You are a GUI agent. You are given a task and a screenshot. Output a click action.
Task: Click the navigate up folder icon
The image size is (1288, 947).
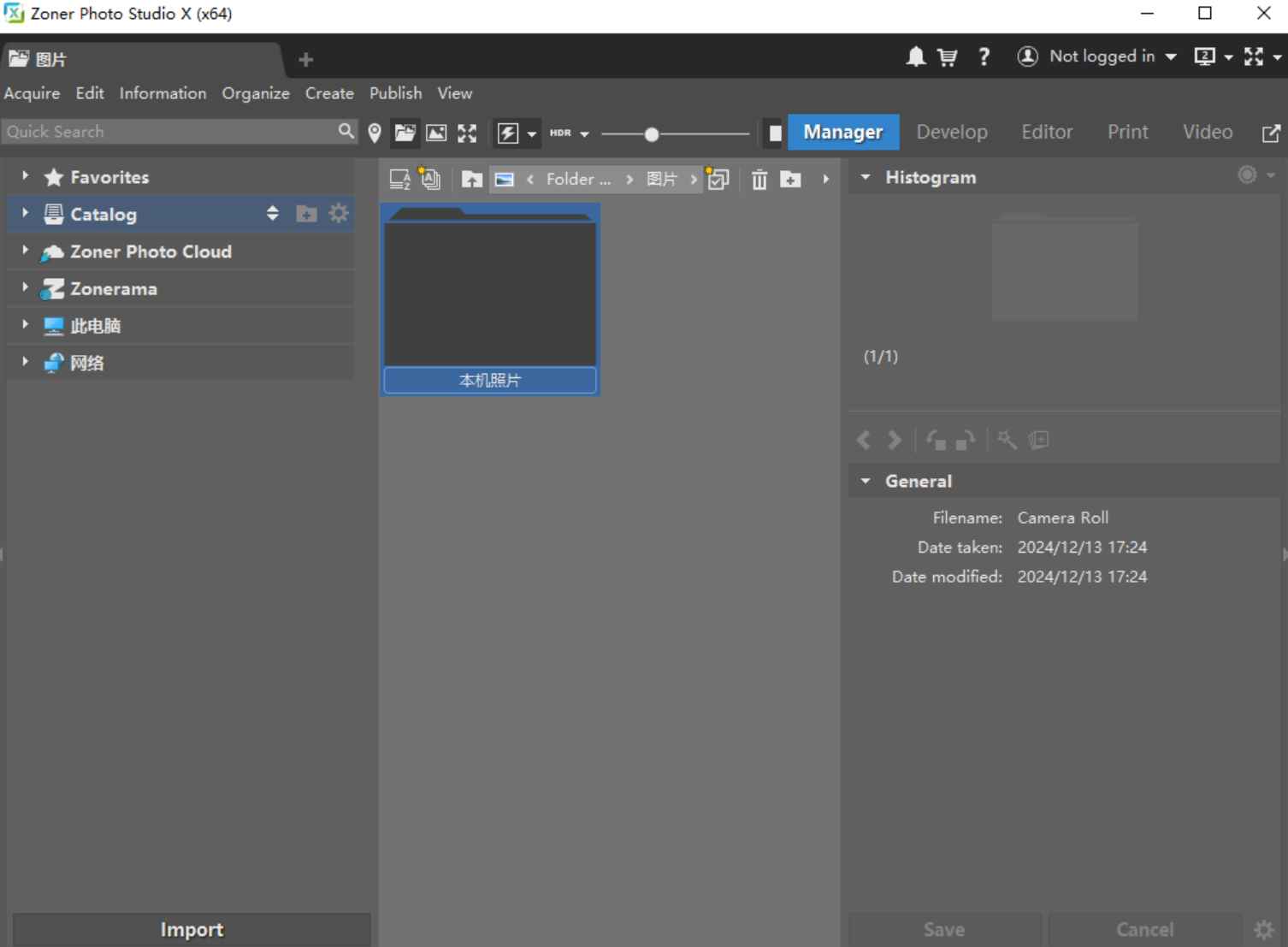(471, 179)
